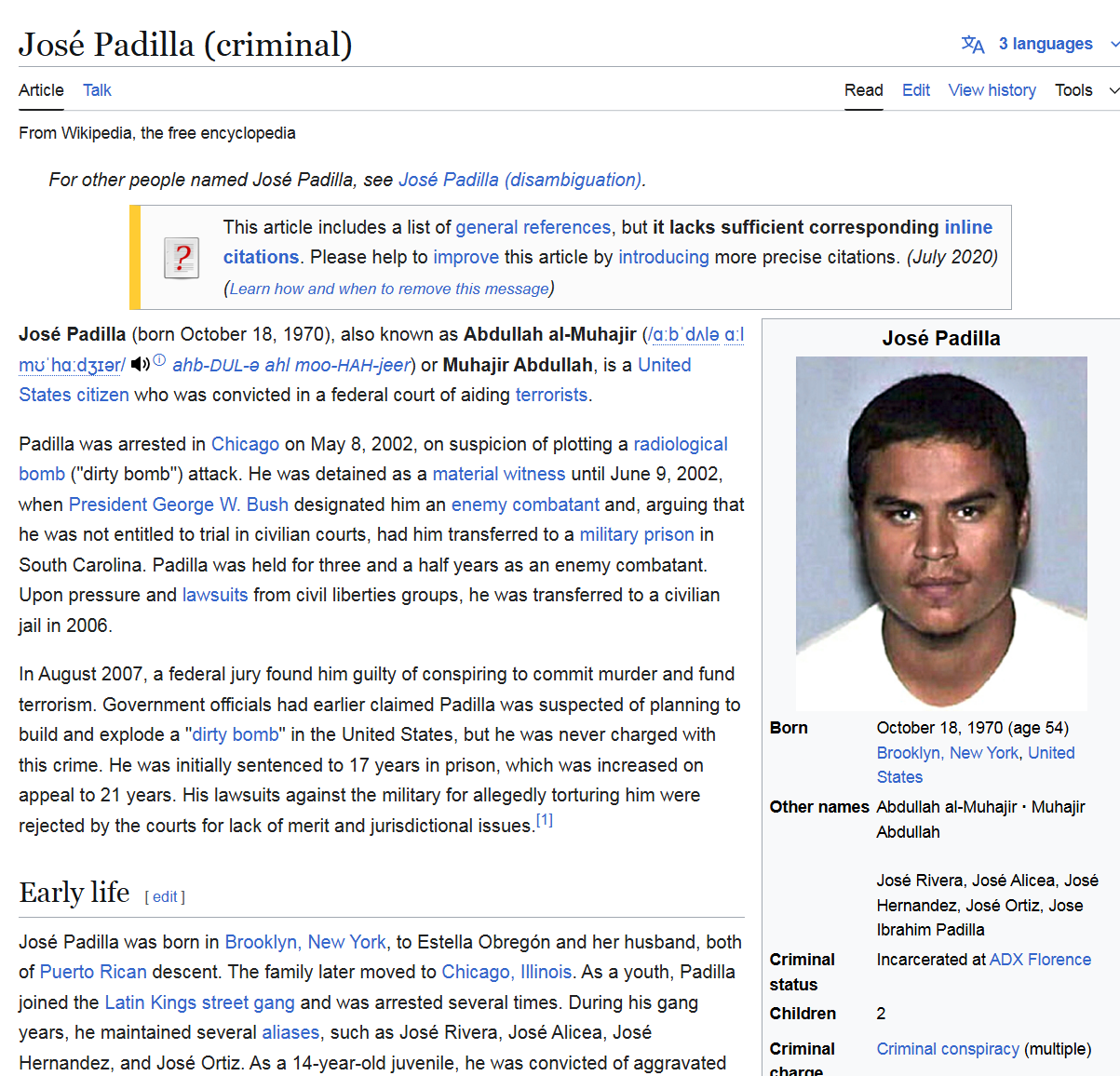This screenshot has height=1076, width=1120.
Task: Follow the terrorists link
Action: pyautogui.click(x=551, y=395)
